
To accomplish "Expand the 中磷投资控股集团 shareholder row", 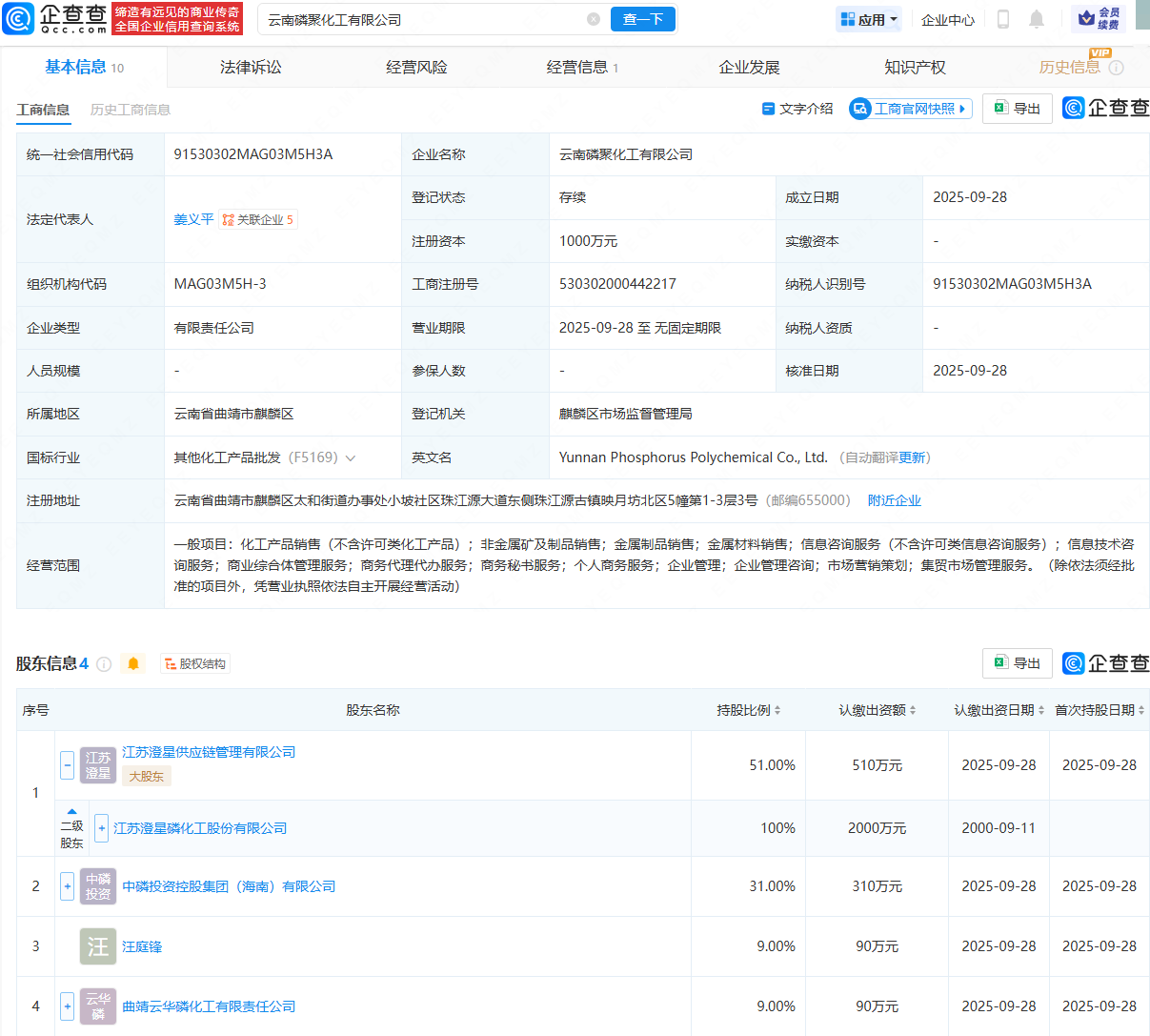I will 67,886.
